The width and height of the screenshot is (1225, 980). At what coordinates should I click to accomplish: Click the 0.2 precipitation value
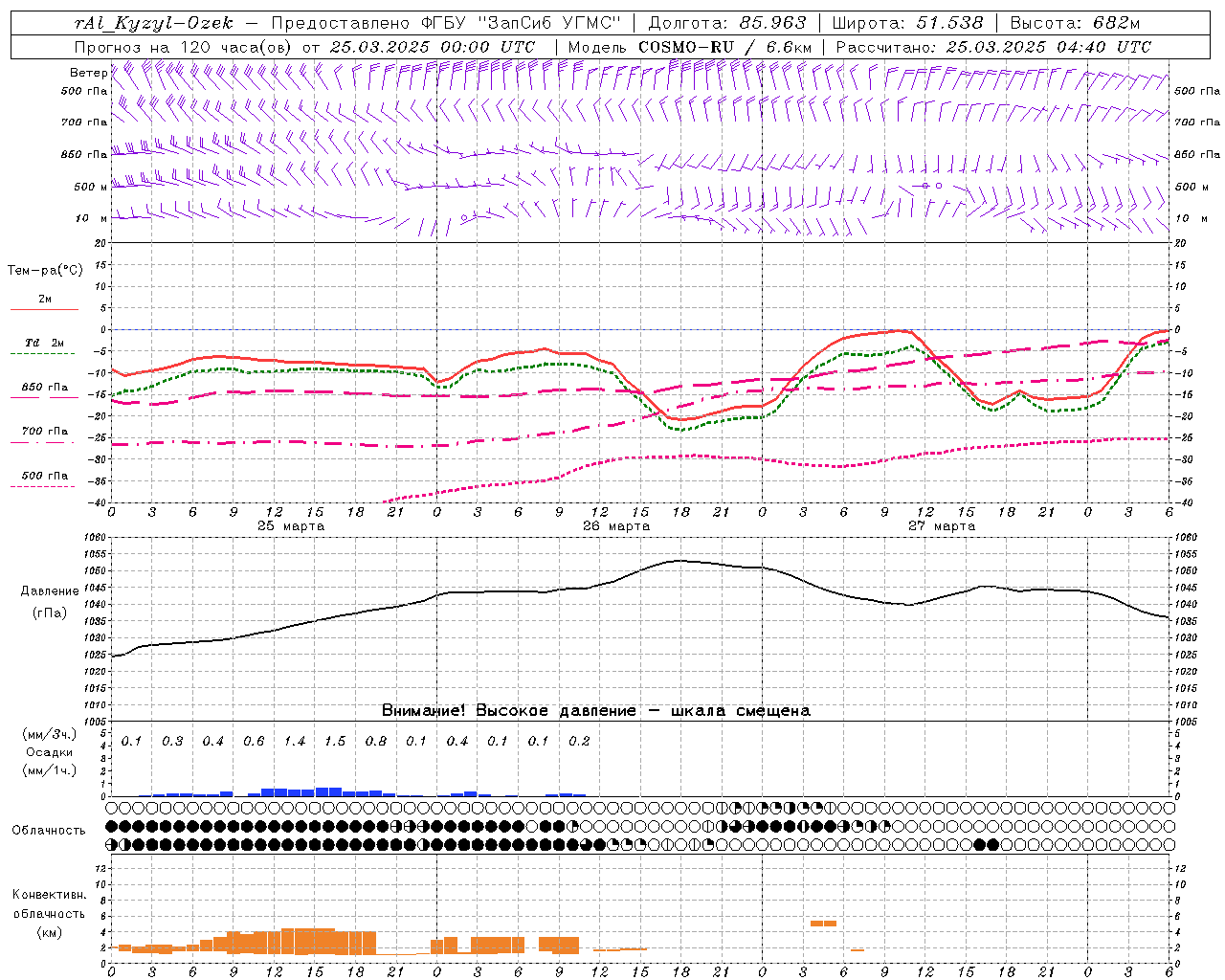coord(579,742)
